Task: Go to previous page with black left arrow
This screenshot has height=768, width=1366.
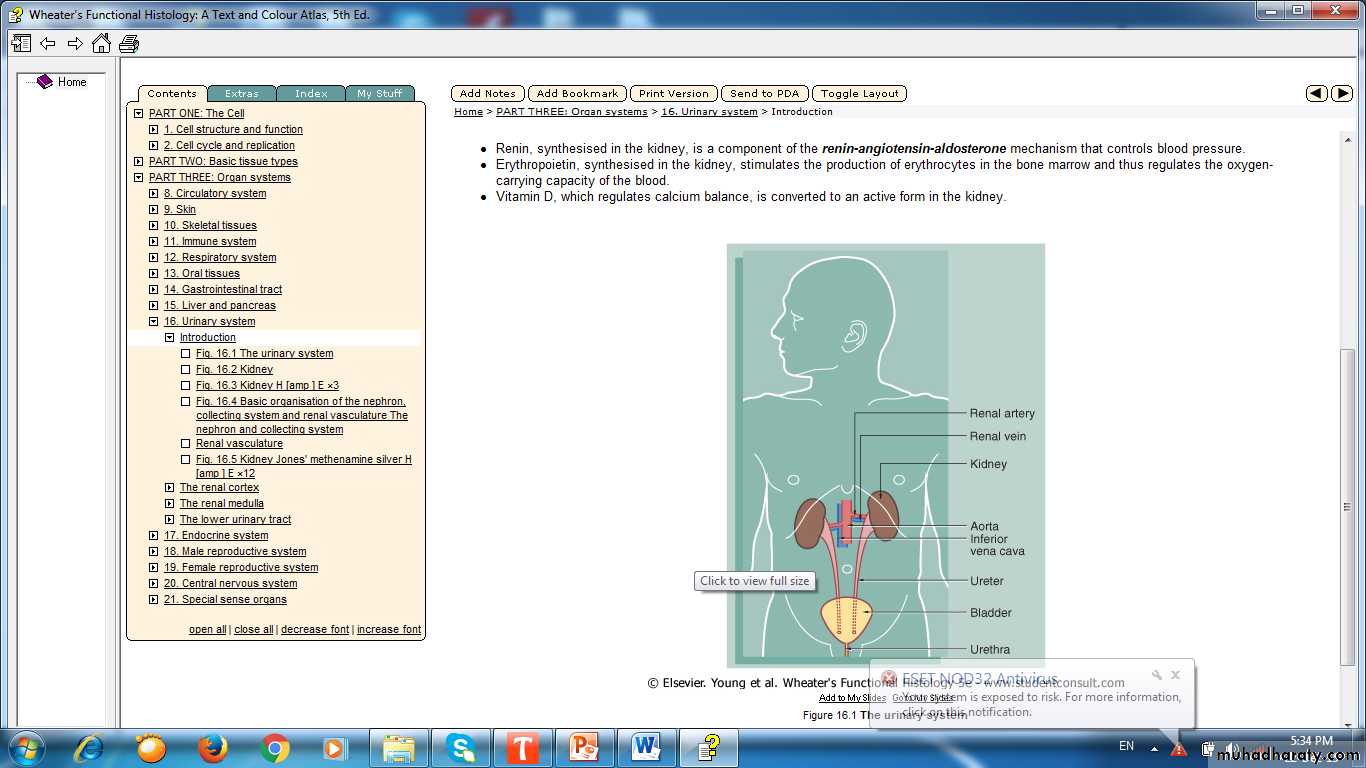Action: (x=1317, y=93)
